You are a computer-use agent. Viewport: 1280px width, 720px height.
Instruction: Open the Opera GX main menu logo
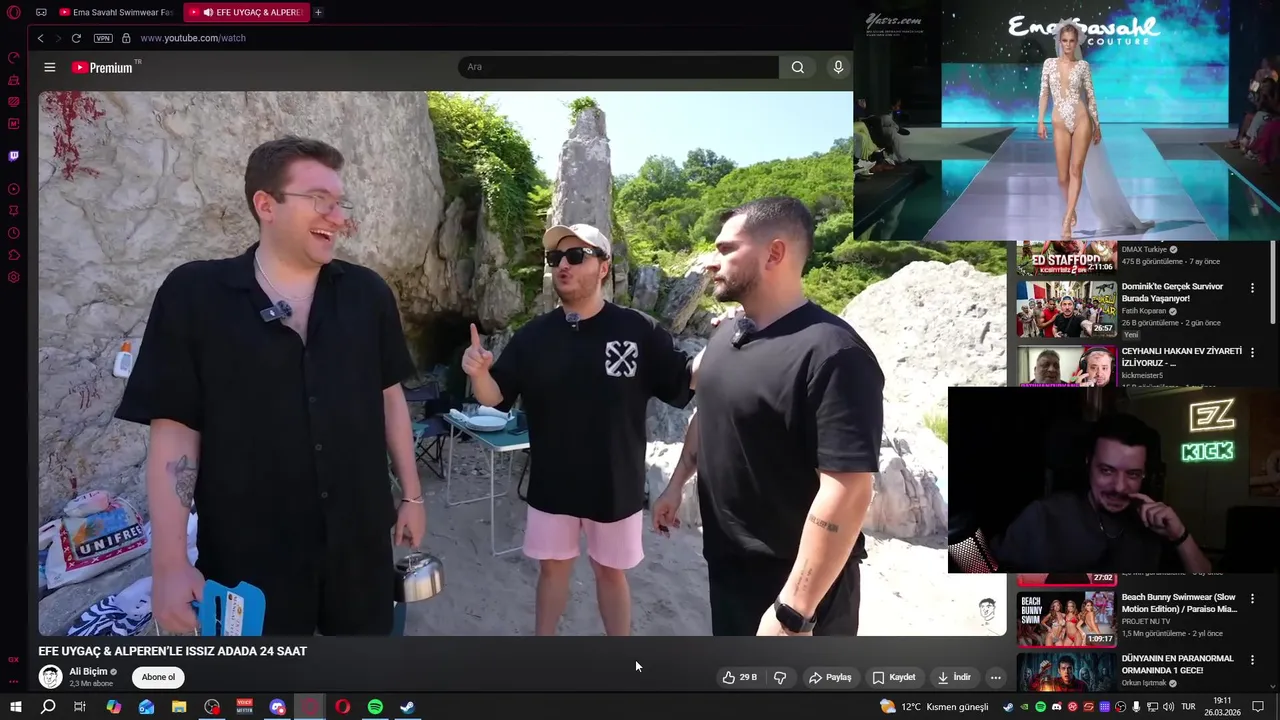tap(14, 12)
